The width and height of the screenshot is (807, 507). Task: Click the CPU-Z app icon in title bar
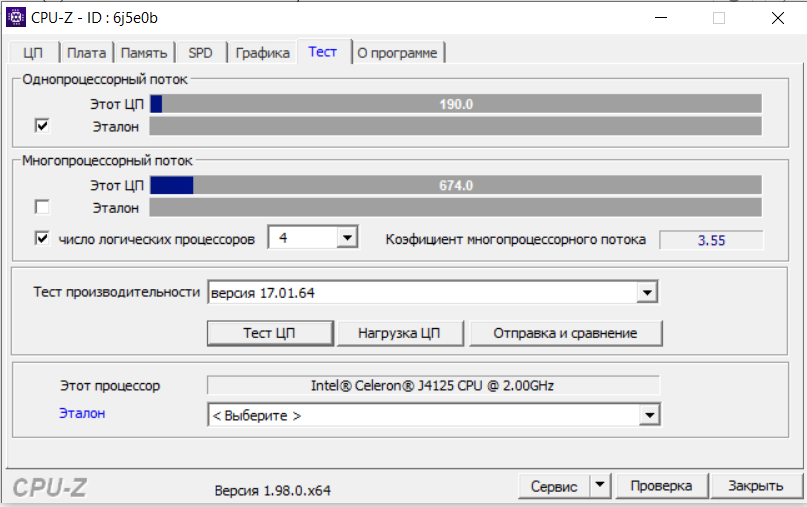tap(15, 18)
